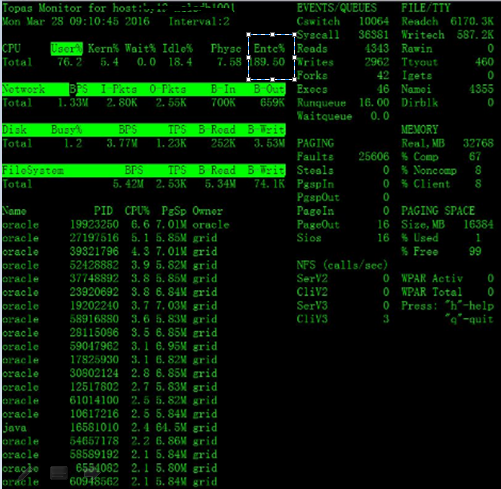501x489 pixels.
Task: Click the "q"-quit hint text
Action: coord(469,319)
